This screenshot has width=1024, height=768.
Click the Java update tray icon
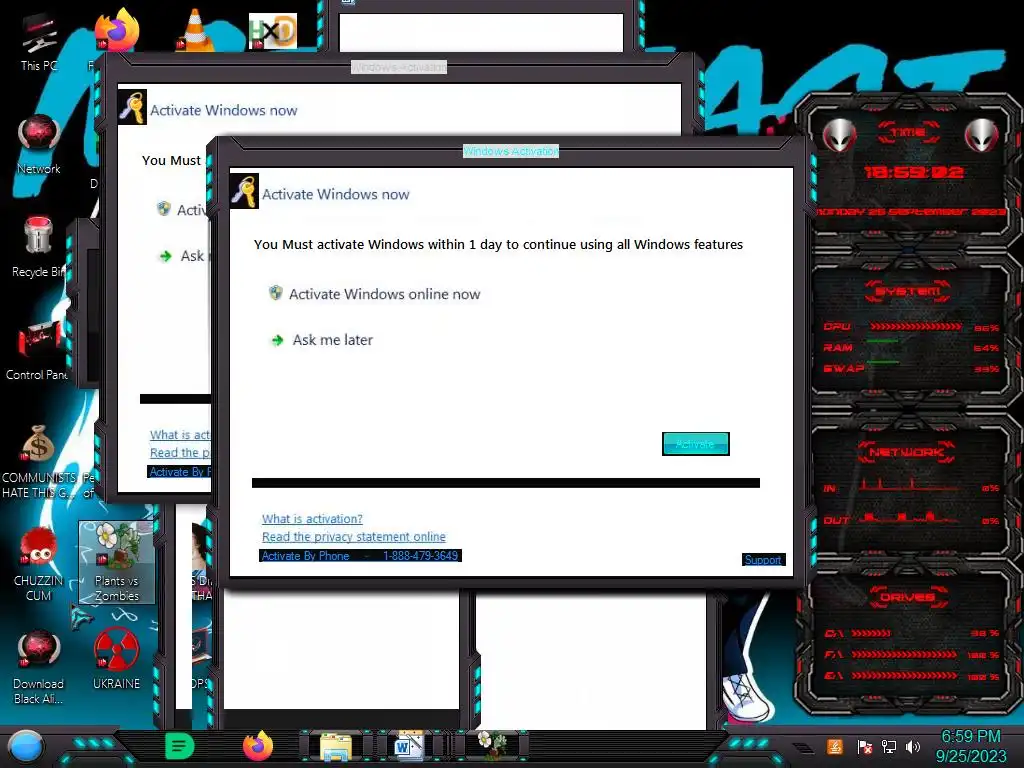click(x=834, y=746)
